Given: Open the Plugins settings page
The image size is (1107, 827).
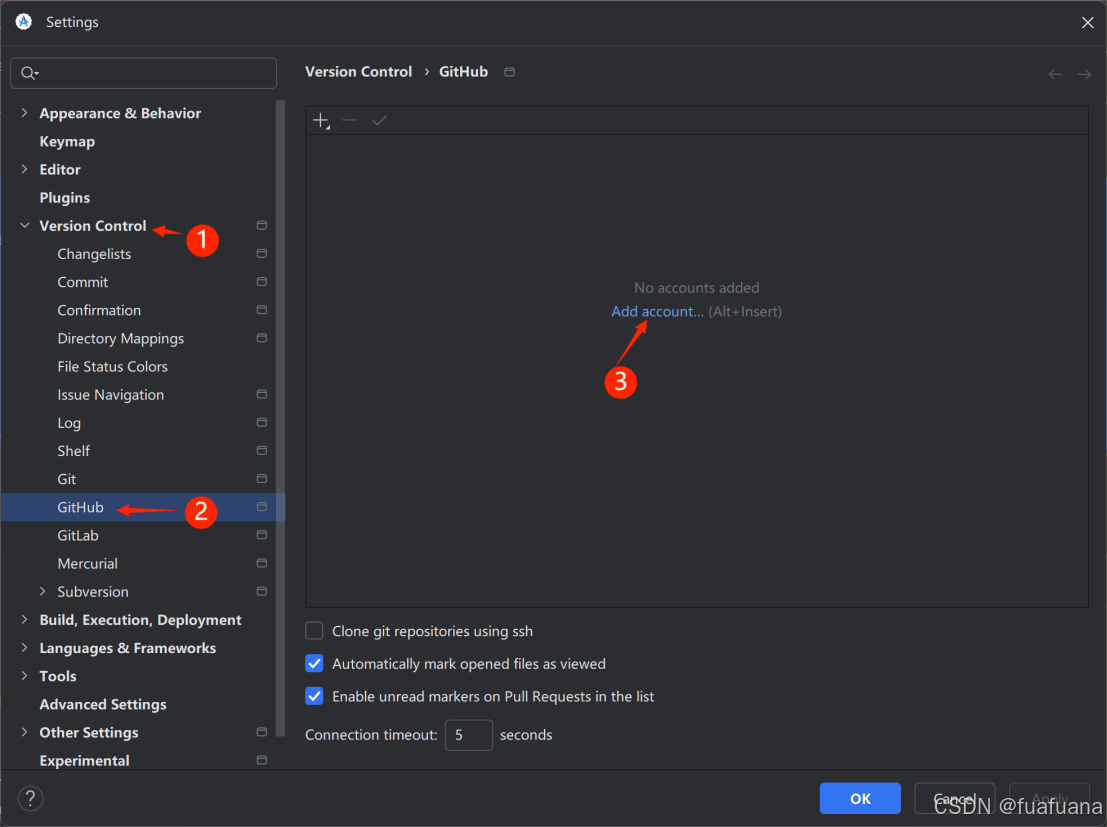Looking at the screenshot, I should pos(65,197).
